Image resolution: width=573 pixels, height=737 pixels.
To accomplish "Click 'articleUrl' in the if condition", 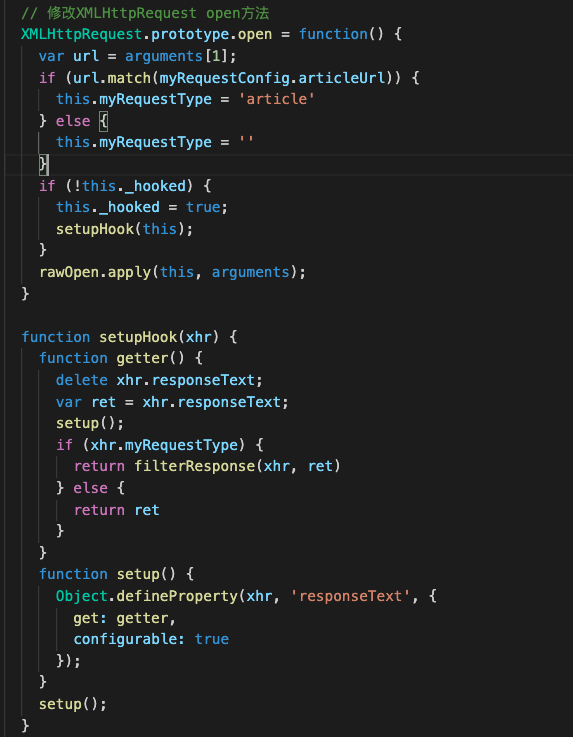I will point(342,78).
